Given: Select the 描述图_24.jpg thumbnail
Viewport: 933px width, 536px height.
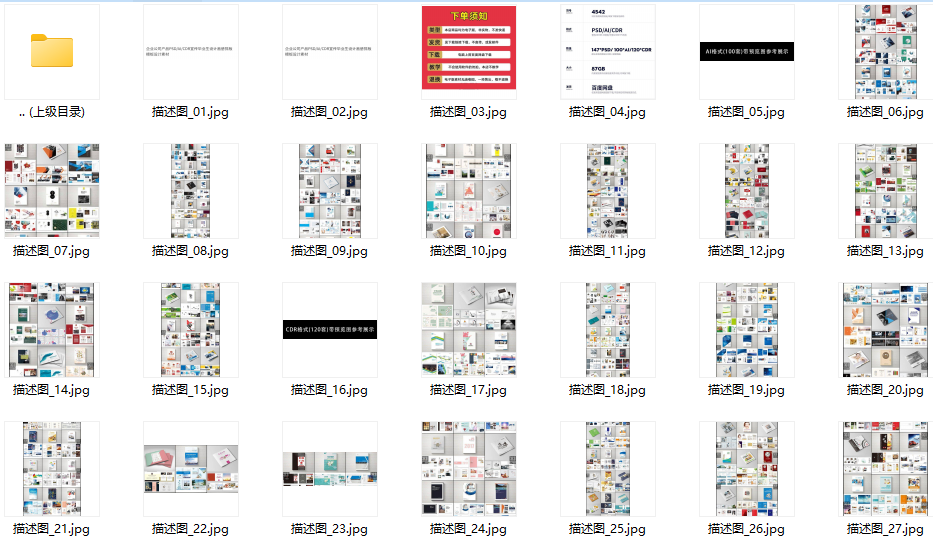Looking at the screenshot, I should [x=469, y=469].
